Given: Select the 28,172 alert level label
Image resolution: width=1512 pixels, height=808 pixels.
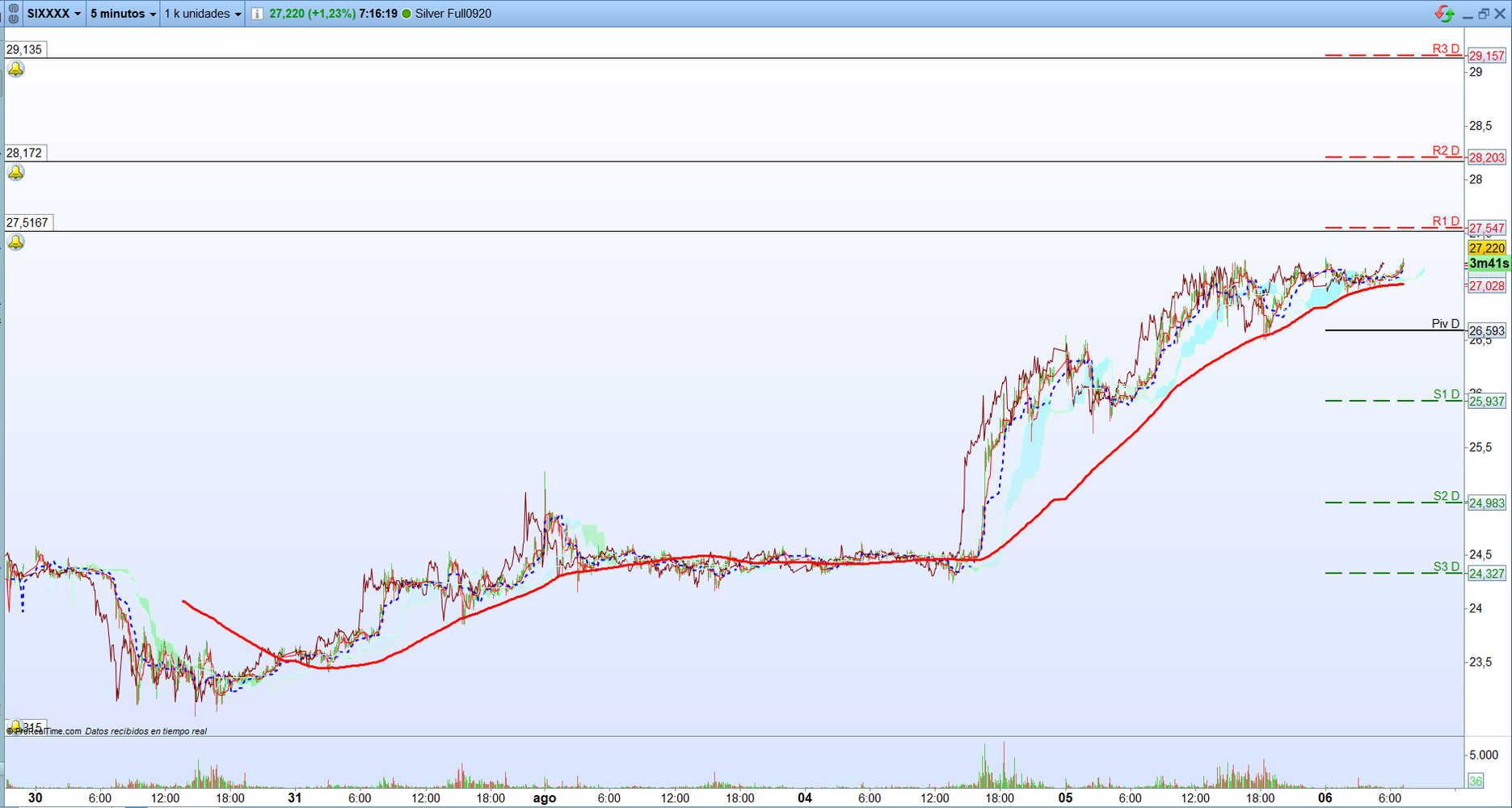Looking at the screenshot, I should tap(25, 153).
